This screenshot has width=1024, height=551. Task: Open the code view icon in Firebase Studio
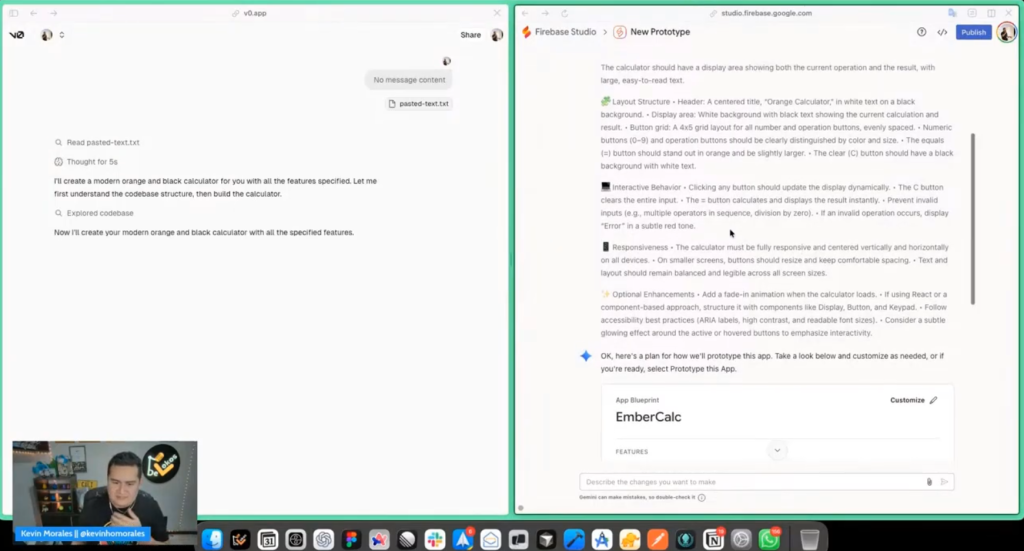pyautogui.click(x=942, y=32)
